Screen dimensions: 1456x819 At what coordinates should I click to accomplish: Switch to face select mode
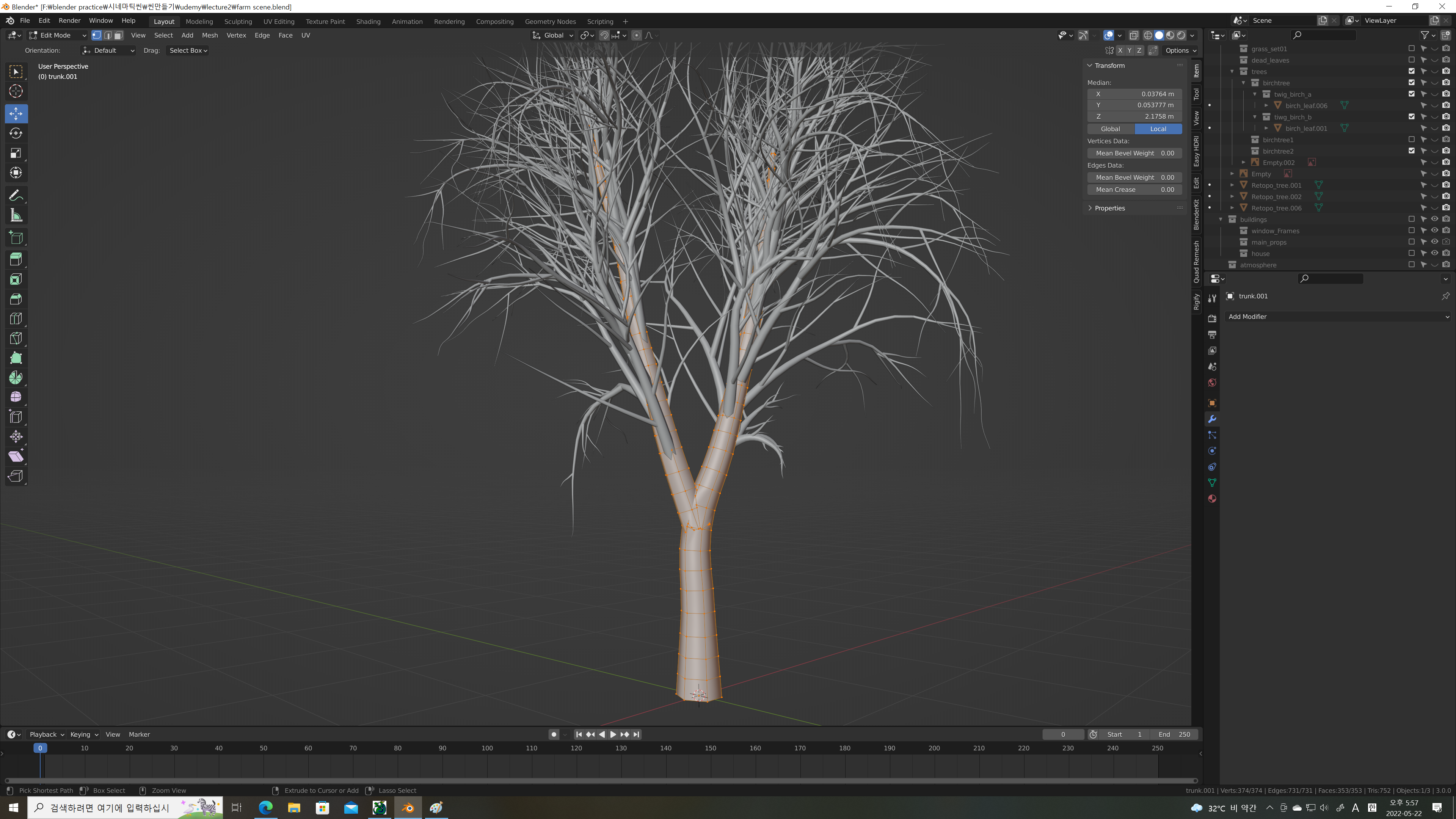tap(118, 35)
